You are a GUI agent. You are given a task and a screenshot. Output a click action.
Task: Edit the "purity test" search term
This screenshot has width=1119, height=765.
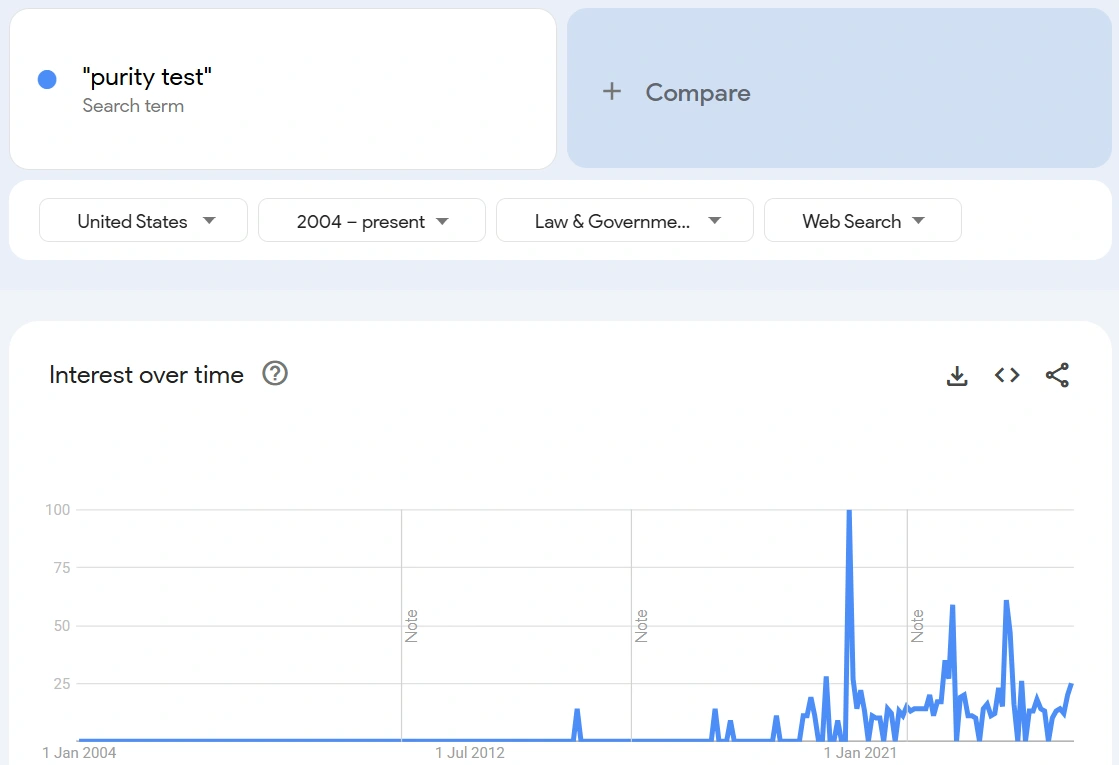147,77
